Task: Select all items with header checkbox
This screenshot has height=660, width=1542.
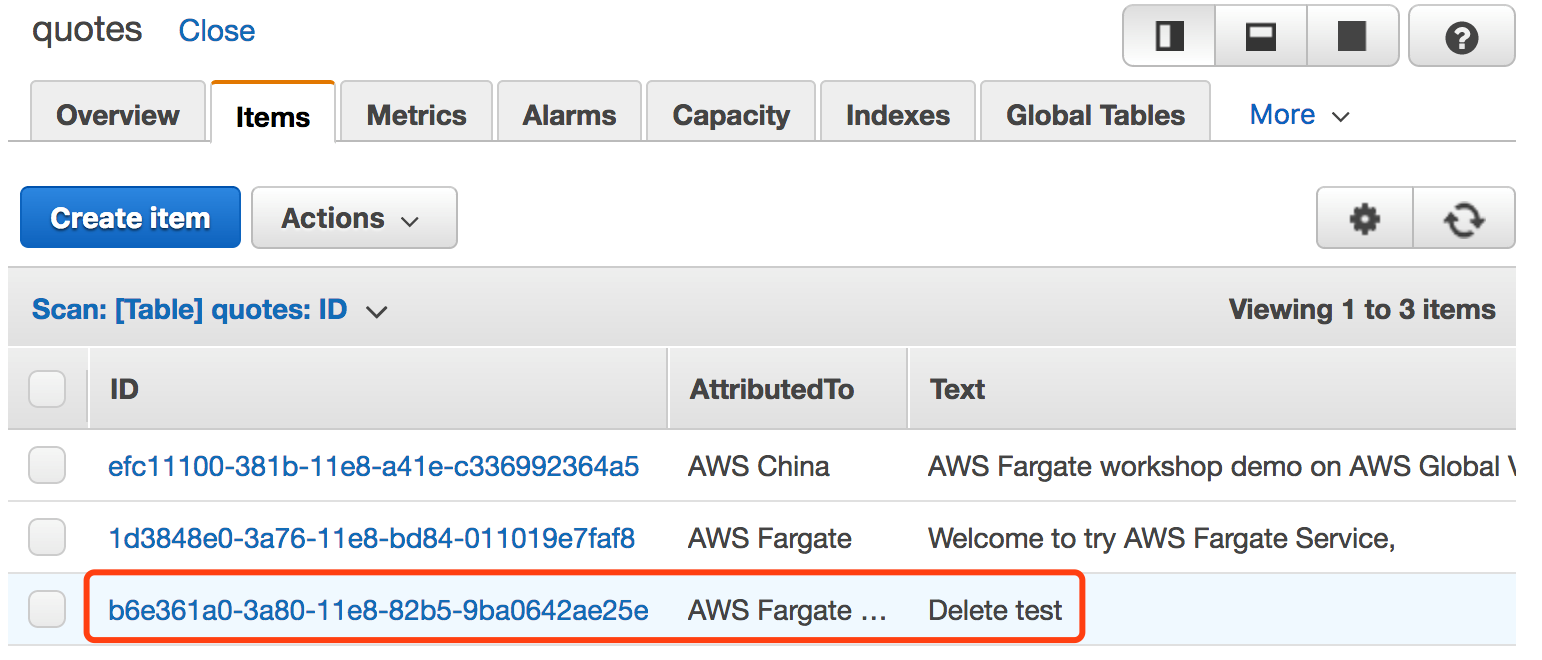Action: pyautogui.click(x=47, y=389)
